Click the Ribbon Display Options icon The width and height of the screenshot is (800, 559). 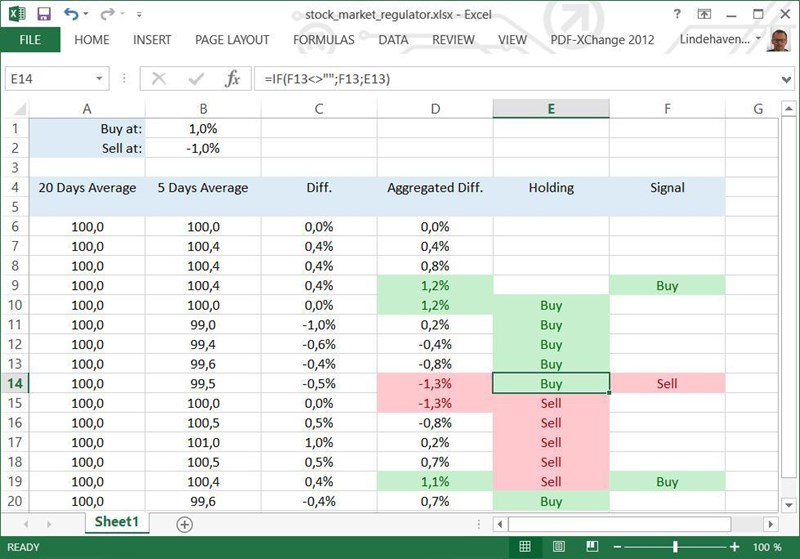pos(705,14)
